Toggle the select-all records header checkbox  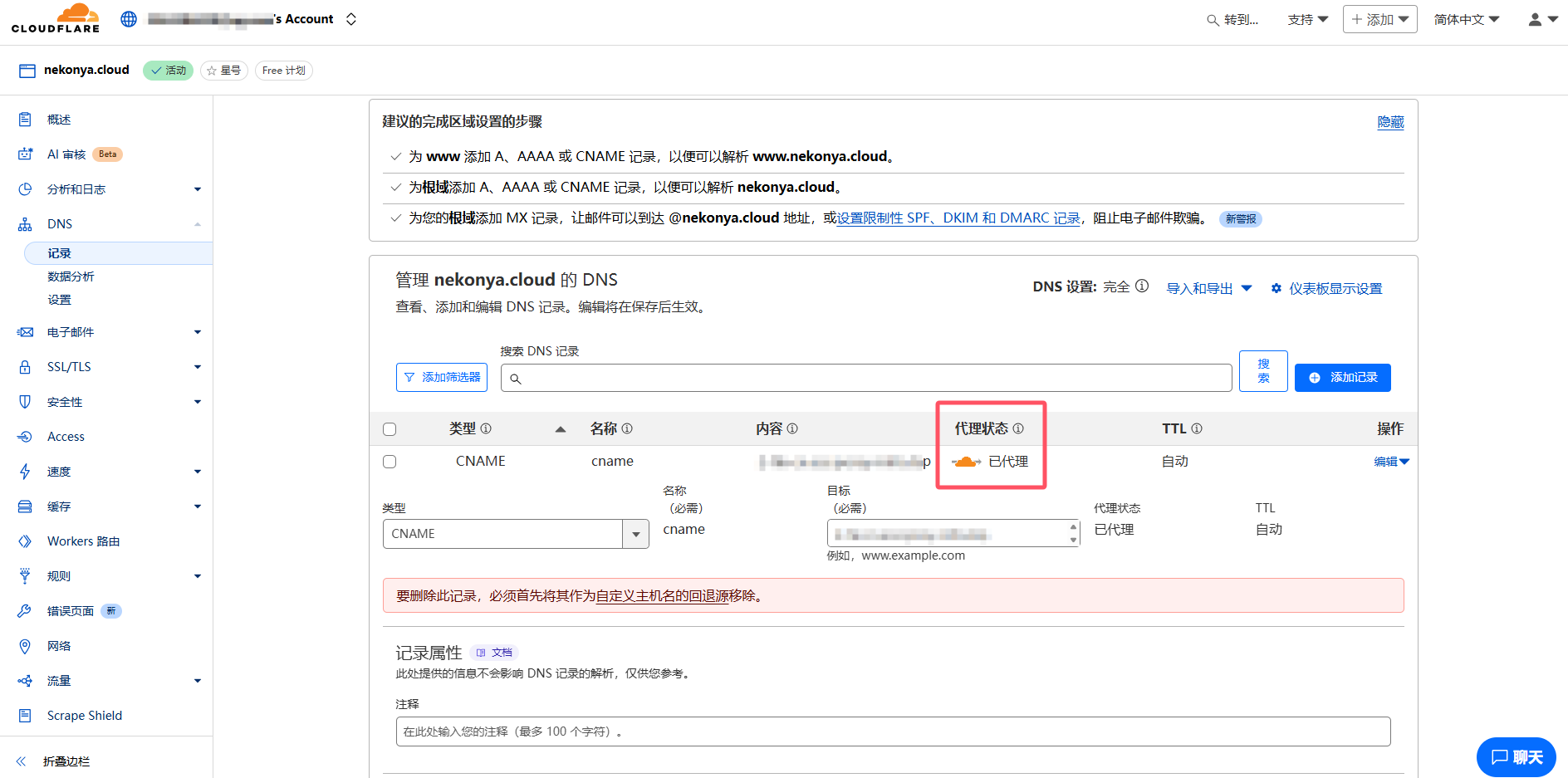tap(390, 429)
